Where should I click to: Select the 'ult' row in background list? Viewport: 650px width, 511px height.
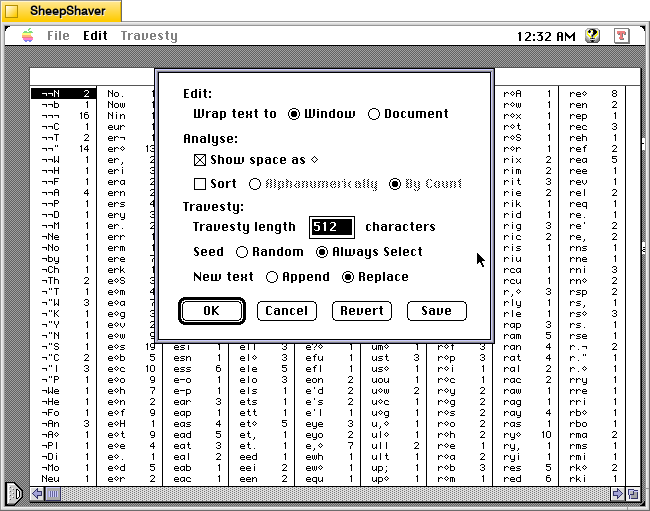[394, 457]
